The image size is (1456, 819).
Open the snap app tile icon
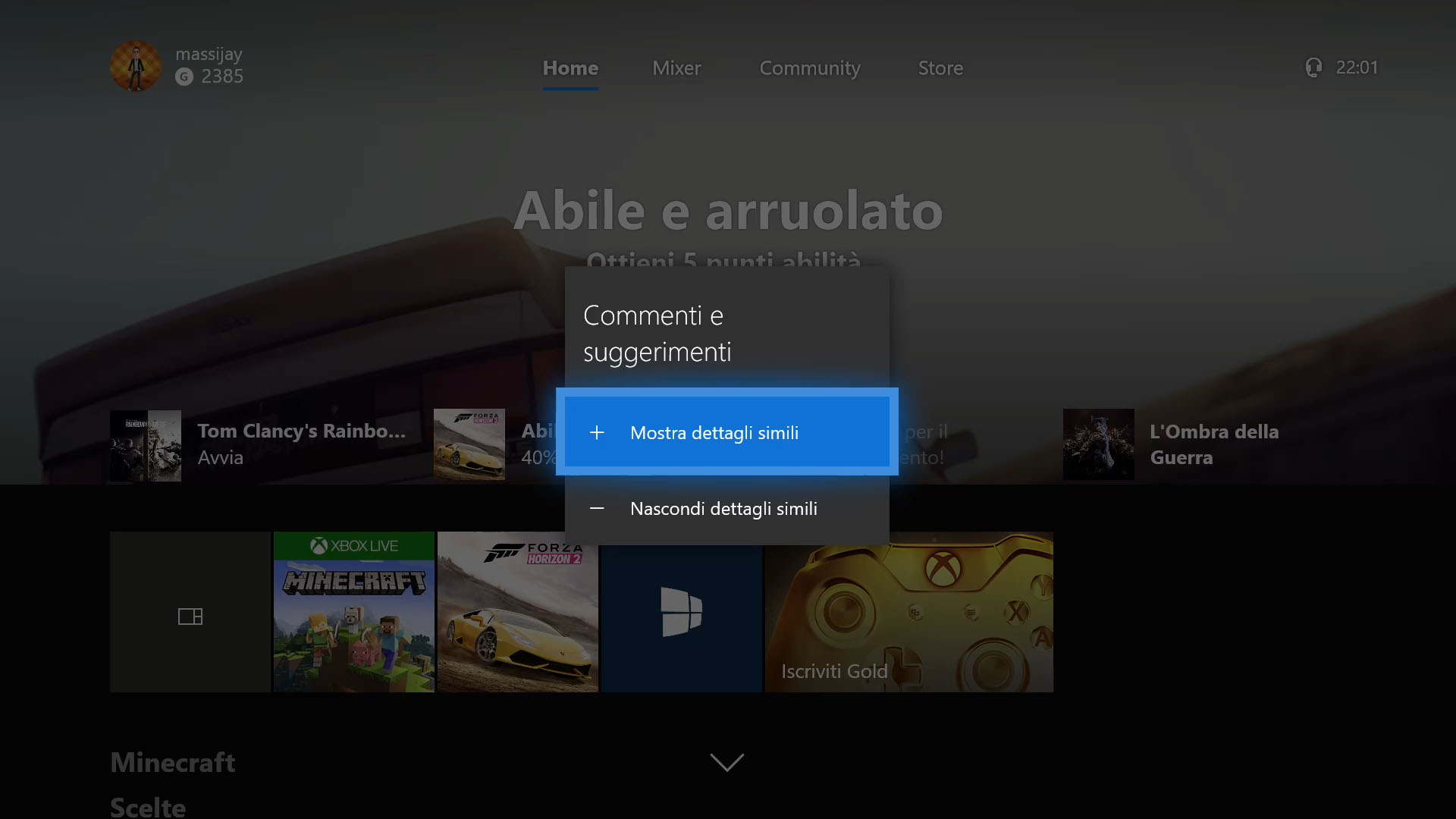pyautogui.click(x=190, y=617)
